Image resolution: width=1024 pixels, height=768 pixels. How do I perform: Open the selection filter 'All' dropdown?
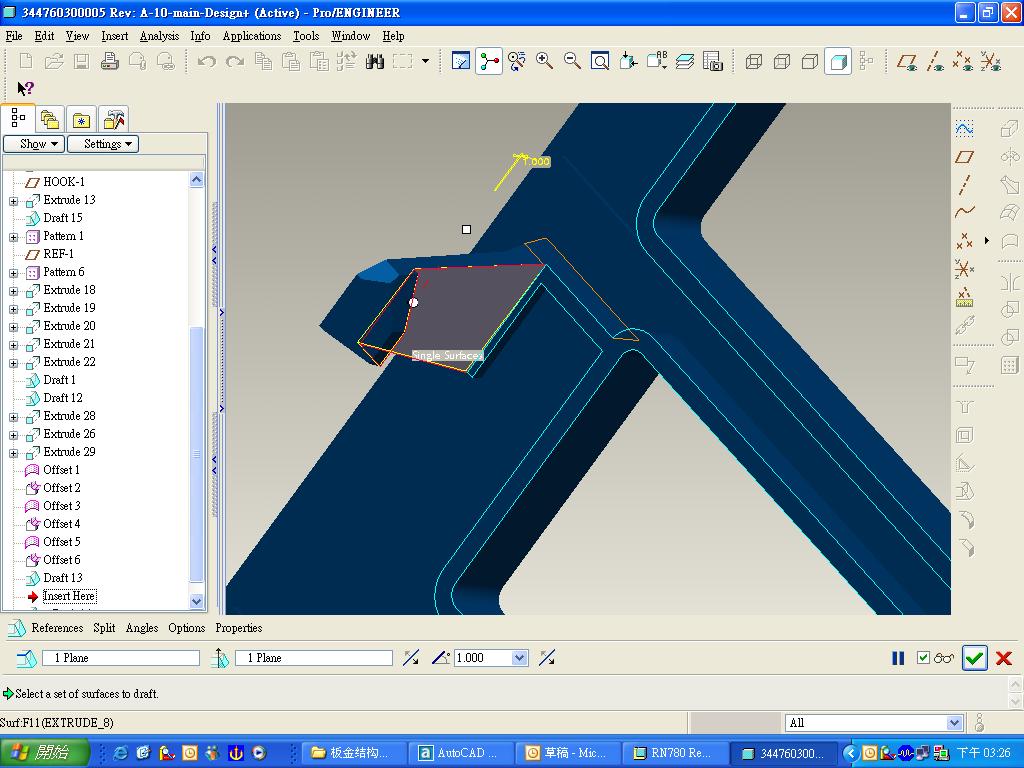click(954, 723)
